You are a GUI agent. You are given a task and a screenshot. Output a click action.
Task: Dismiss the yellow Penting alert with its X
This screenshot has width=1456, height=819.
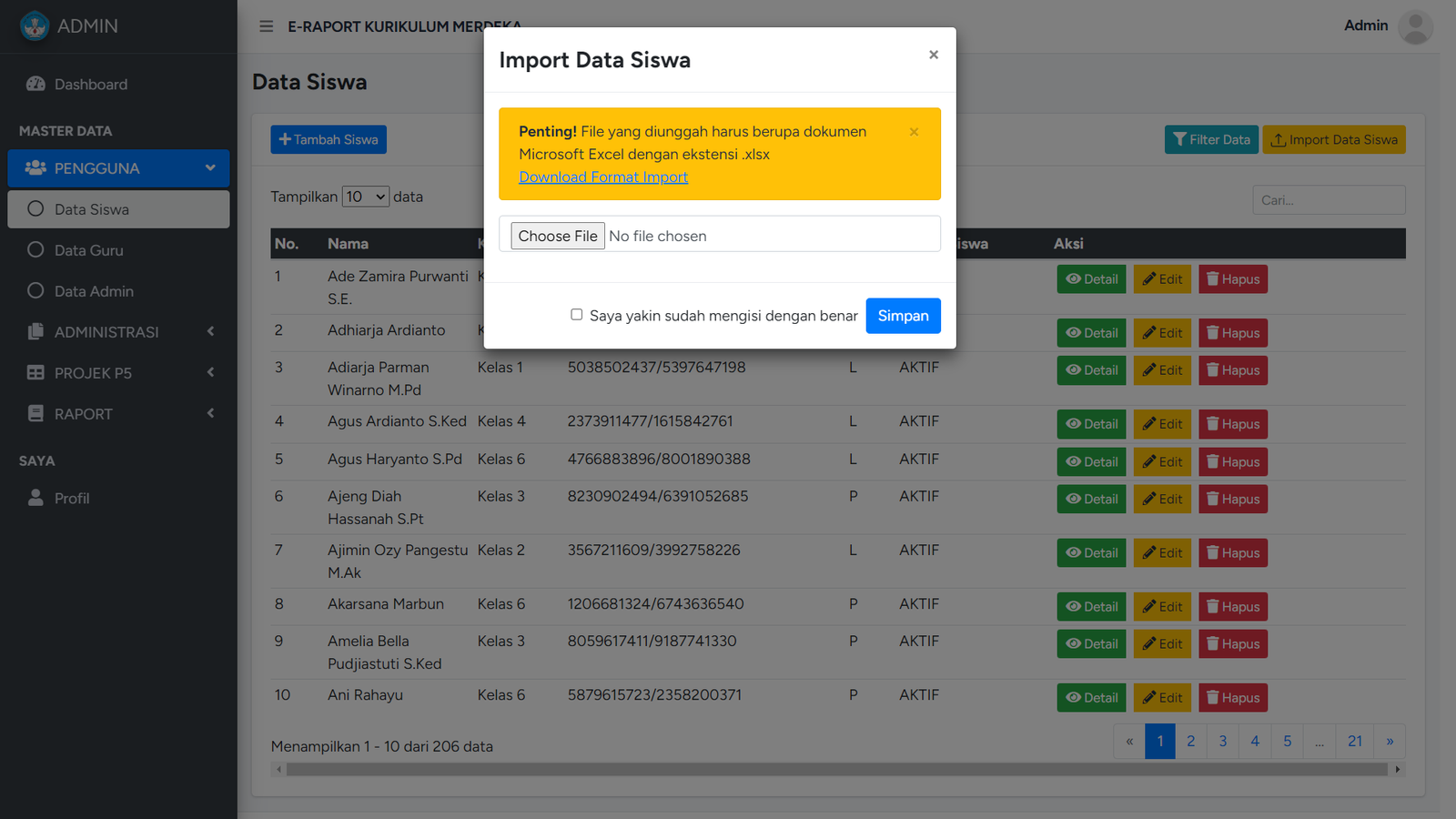pyautogui.click(x=914, y=132)
